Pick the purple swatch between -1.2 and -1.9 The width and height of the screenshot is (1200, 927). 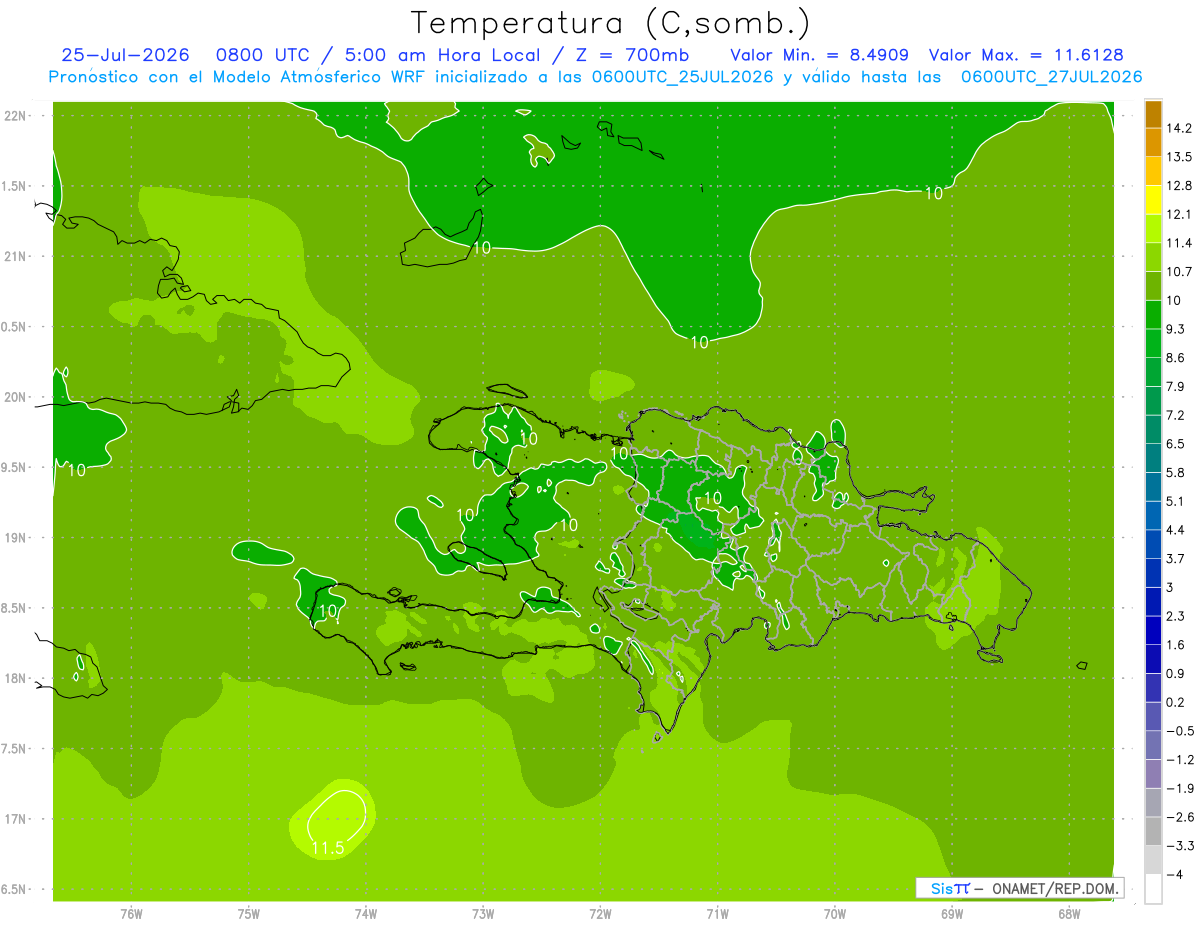point(1153,774)
